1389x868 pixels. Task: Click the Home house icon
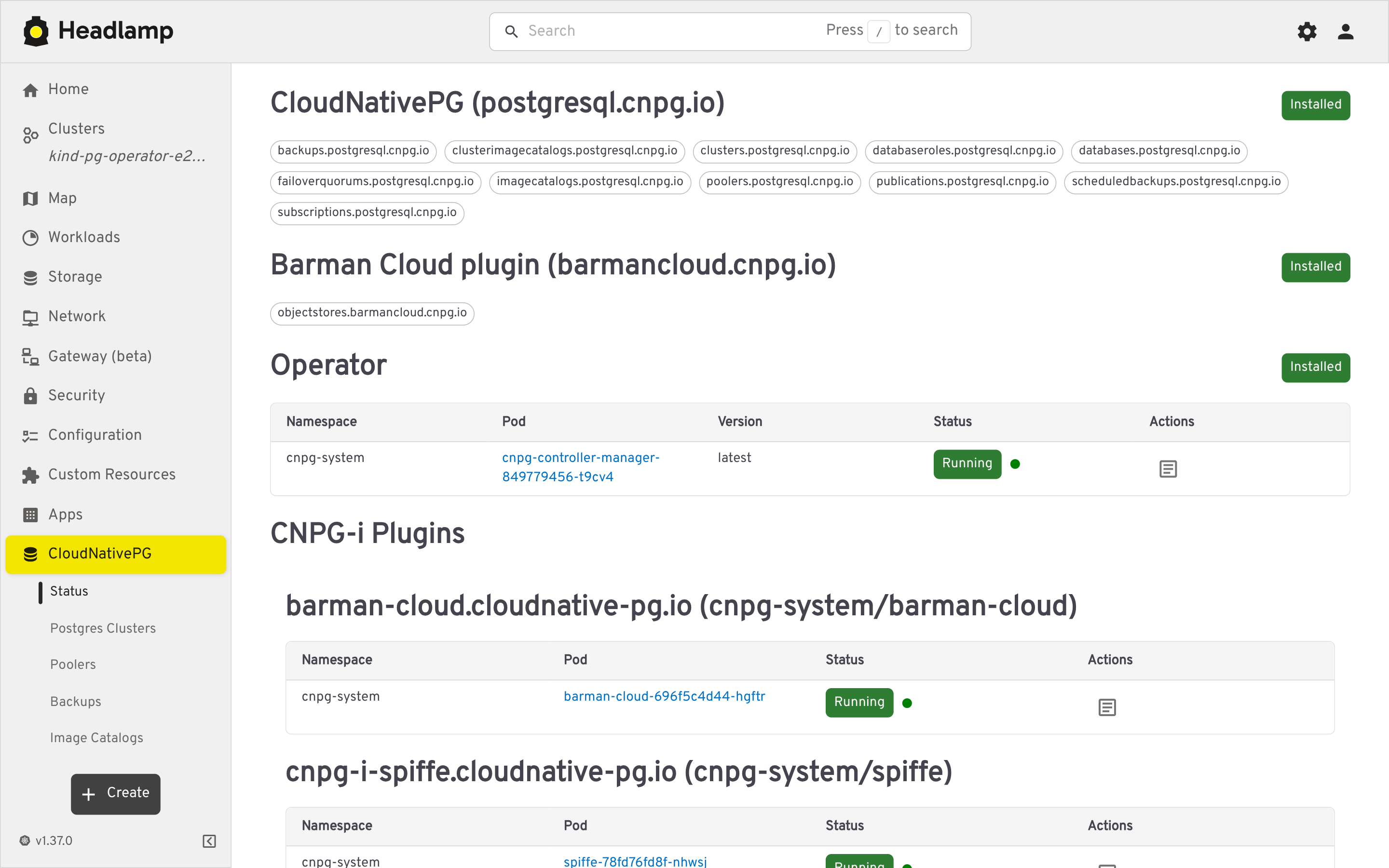pyautogui.click(x=30, y=90)
